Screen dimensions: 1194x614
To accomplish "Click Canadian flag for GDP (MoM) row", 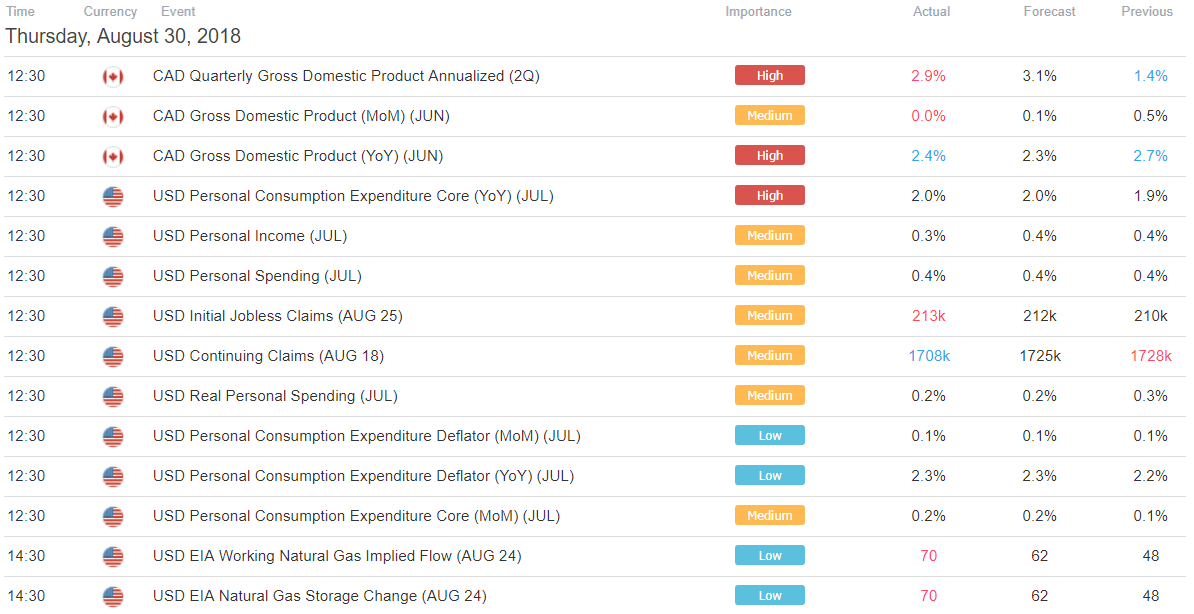I will (113, 117).
